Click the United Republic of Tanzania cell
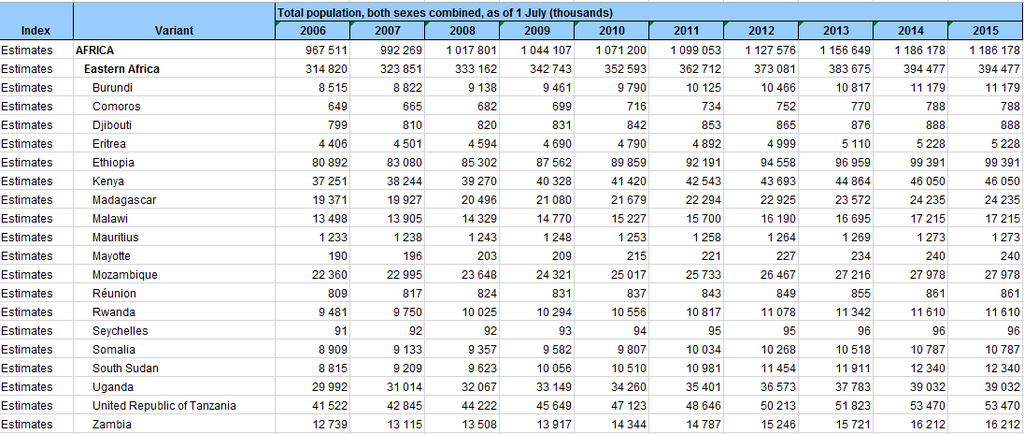The image size is (1024, 434). [164, 405]
